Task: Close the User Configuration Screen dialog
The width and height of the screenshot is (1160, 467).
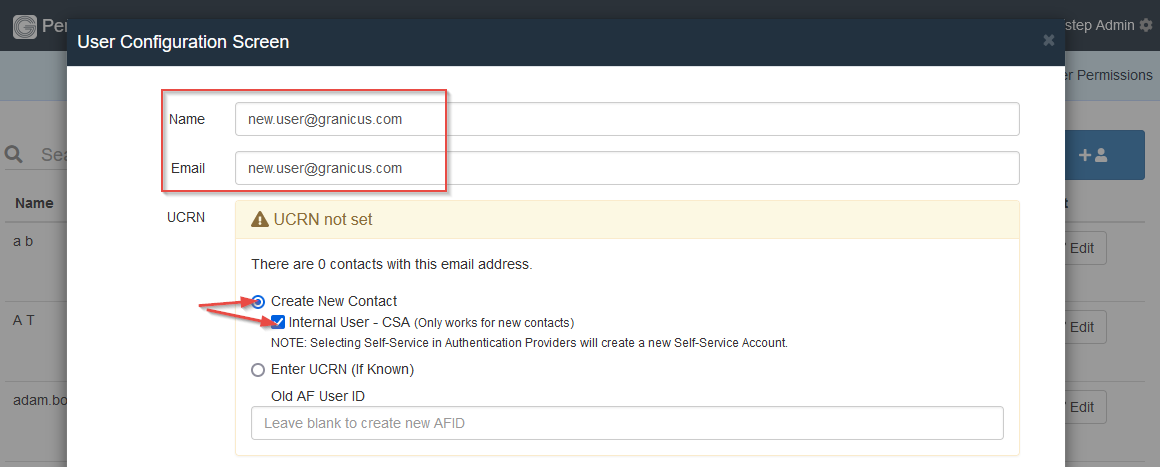Action: pos(1048,40)
